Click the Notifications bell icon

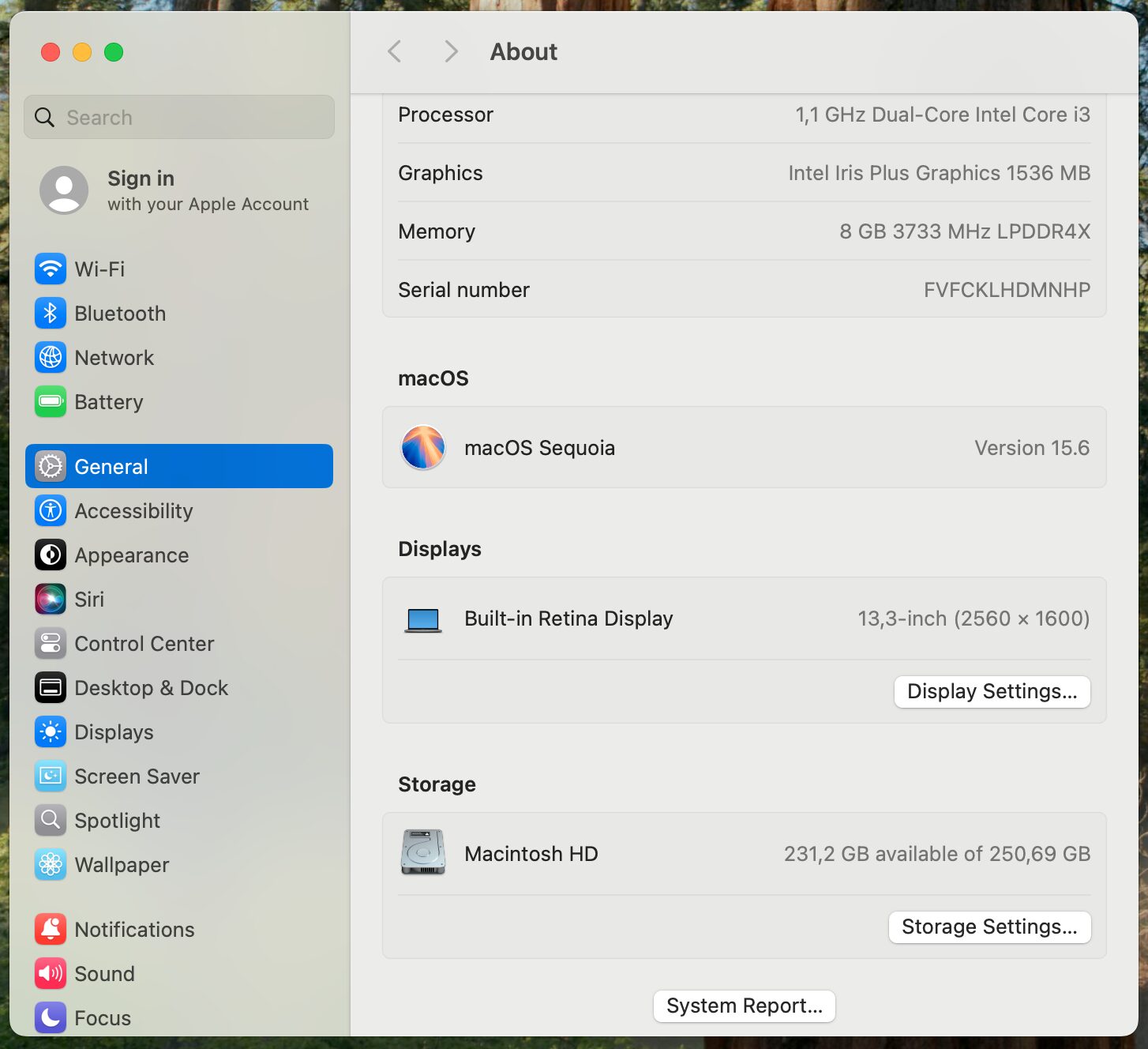point(51,930)
